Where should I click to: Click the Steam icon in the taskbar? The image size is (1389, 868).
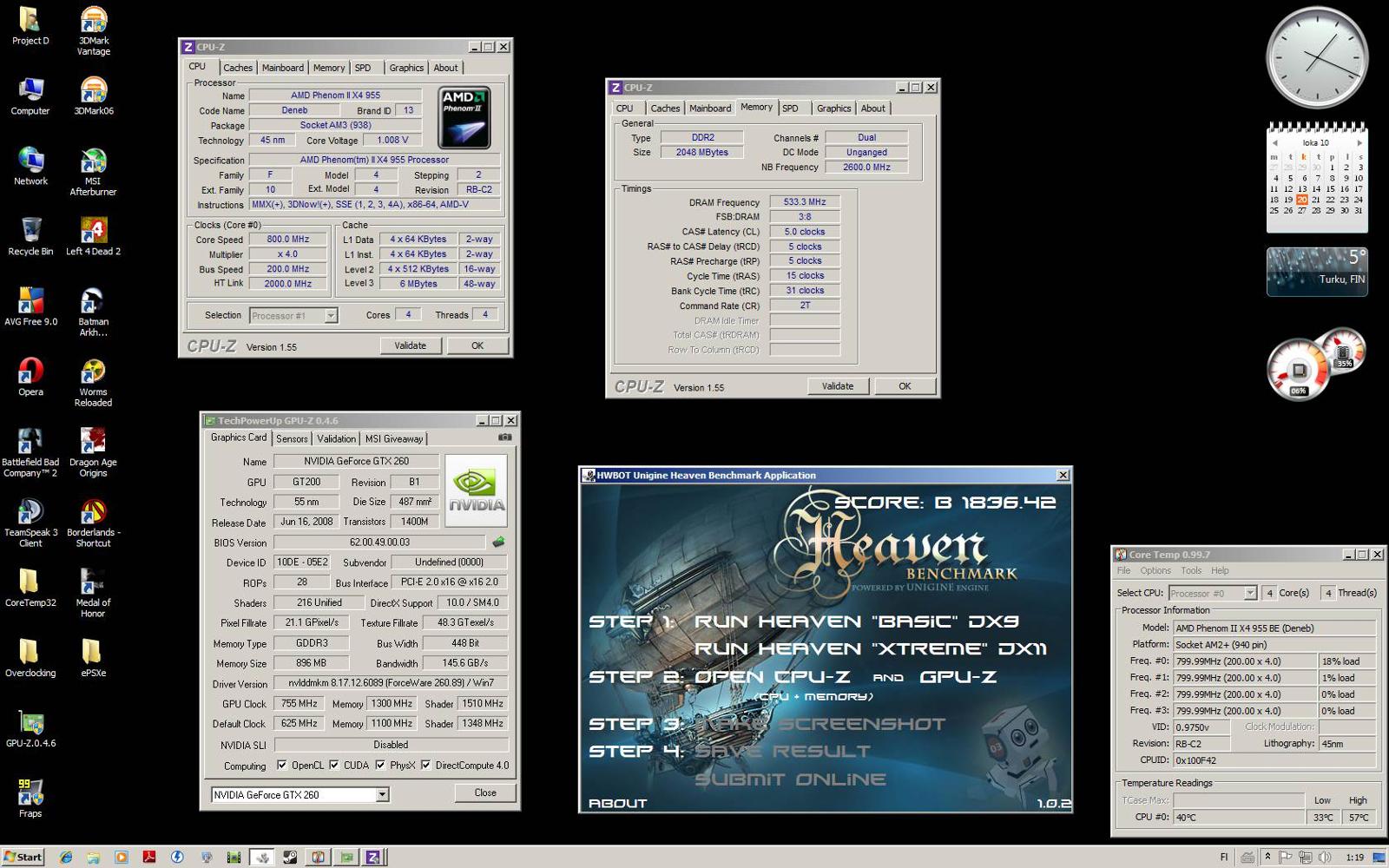(x=290, y=857)
